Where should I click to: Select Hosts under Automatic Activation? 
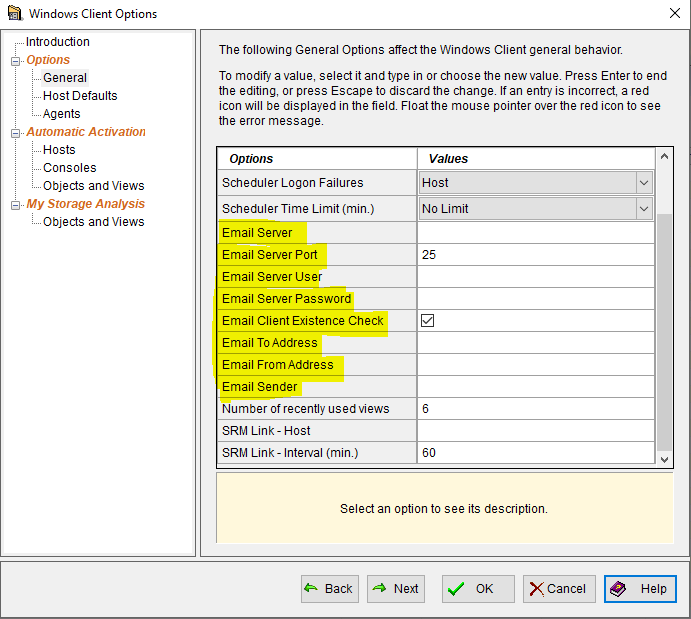point(59,150)
